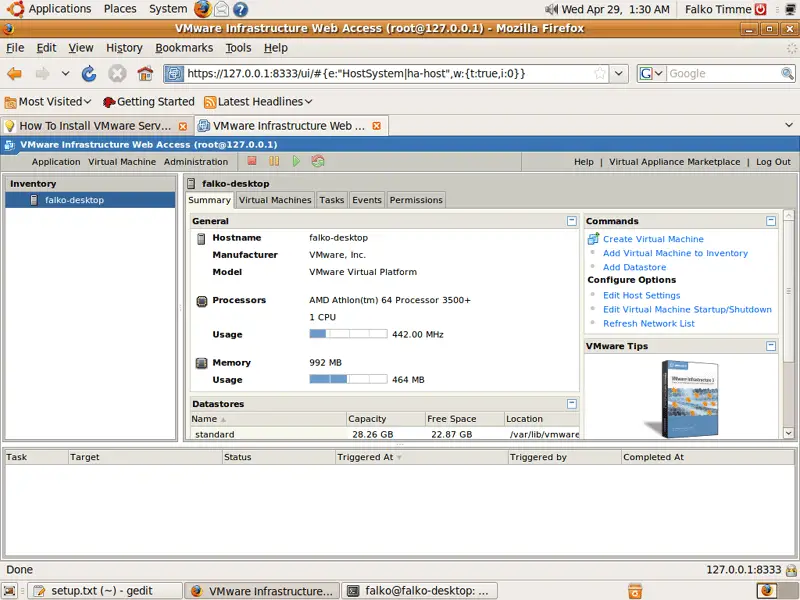
Task: Collapse the Datastores panel
Action: [571, 404]
